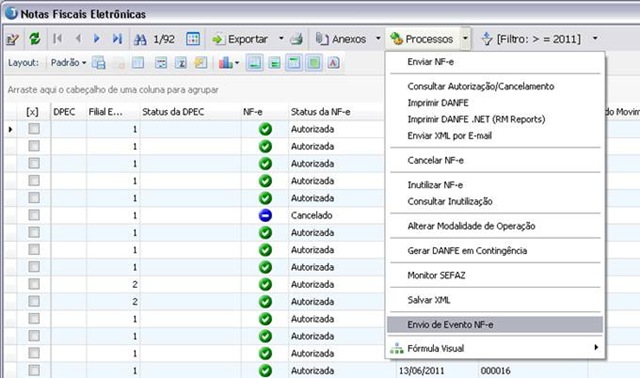Click the edit record pencil icon
The height and width of the screenshot is (378, 640).
pyautogui.click(x=13, y=39)
